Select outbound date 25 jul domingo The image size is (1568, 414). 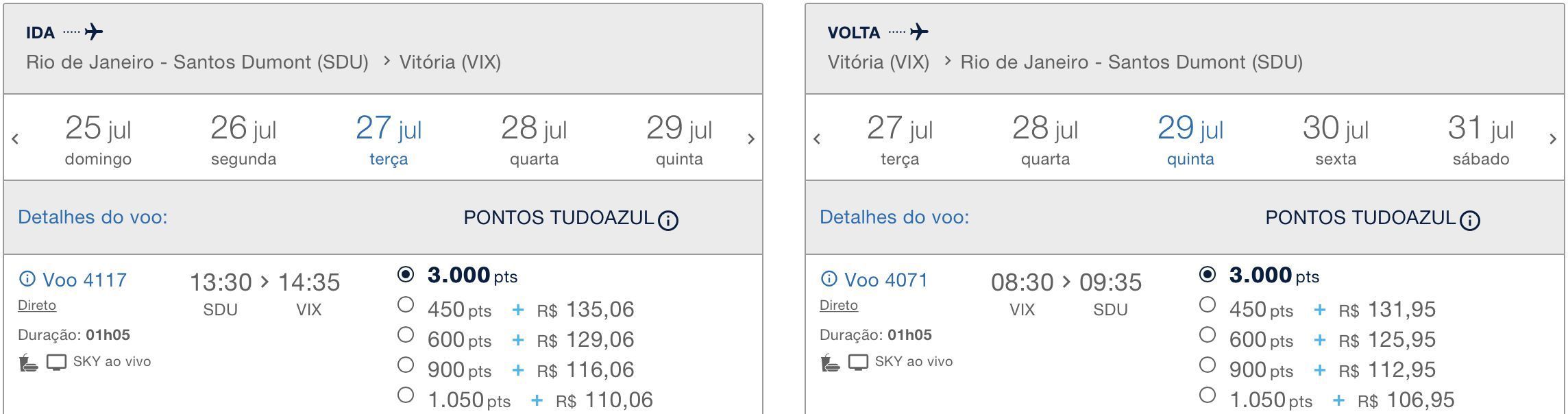coord(98,139)
